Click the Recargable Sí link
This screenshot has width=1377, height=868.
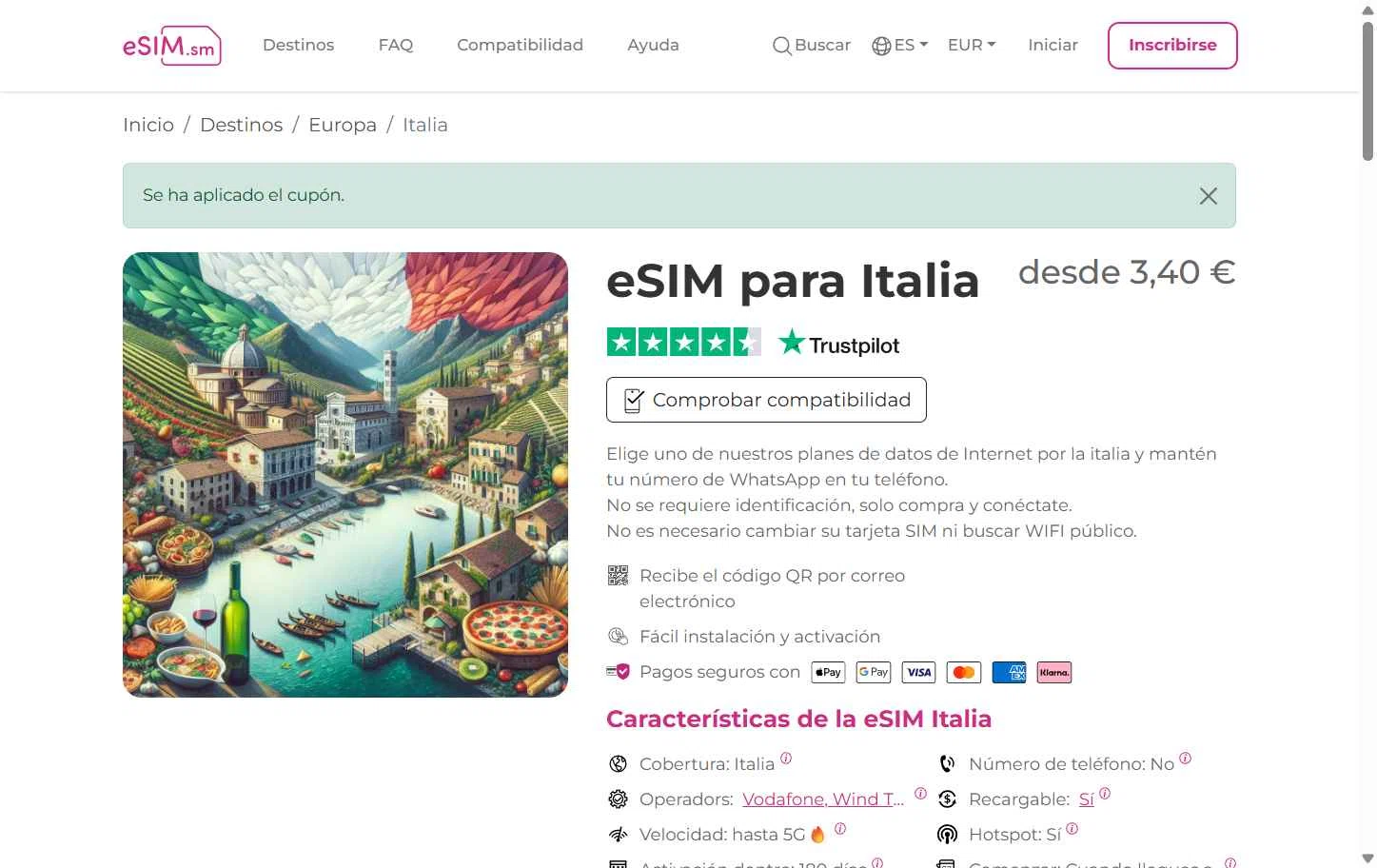[1086, 799]
